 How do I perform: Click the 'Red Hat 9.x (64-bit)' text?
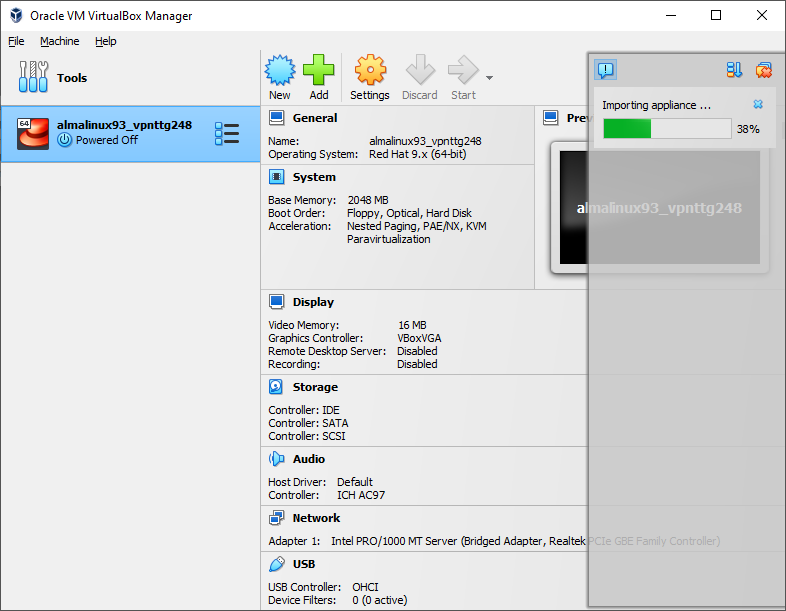click(x=418, y=154)
